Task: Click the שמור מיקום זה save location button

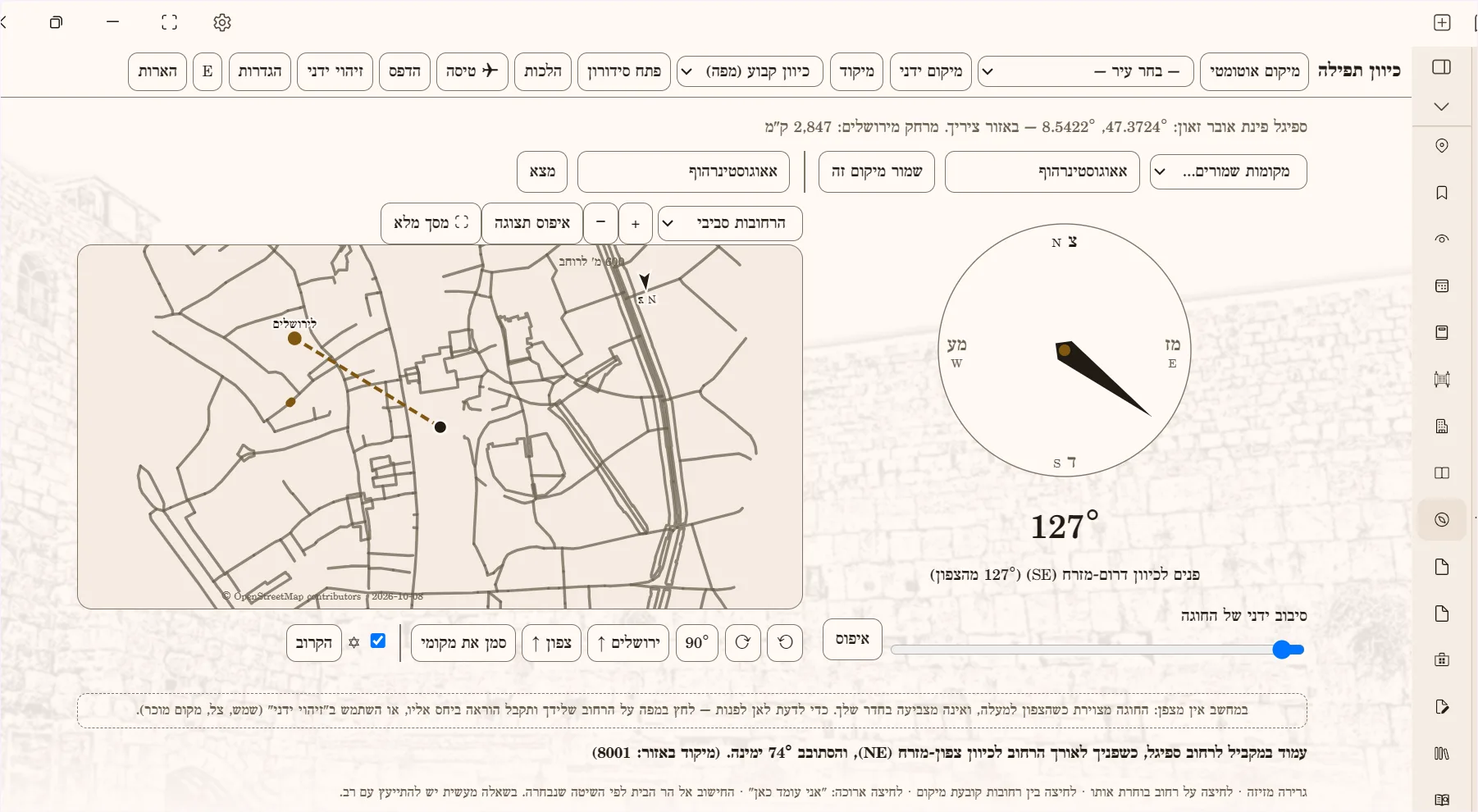Action: (x=877, y=171)
